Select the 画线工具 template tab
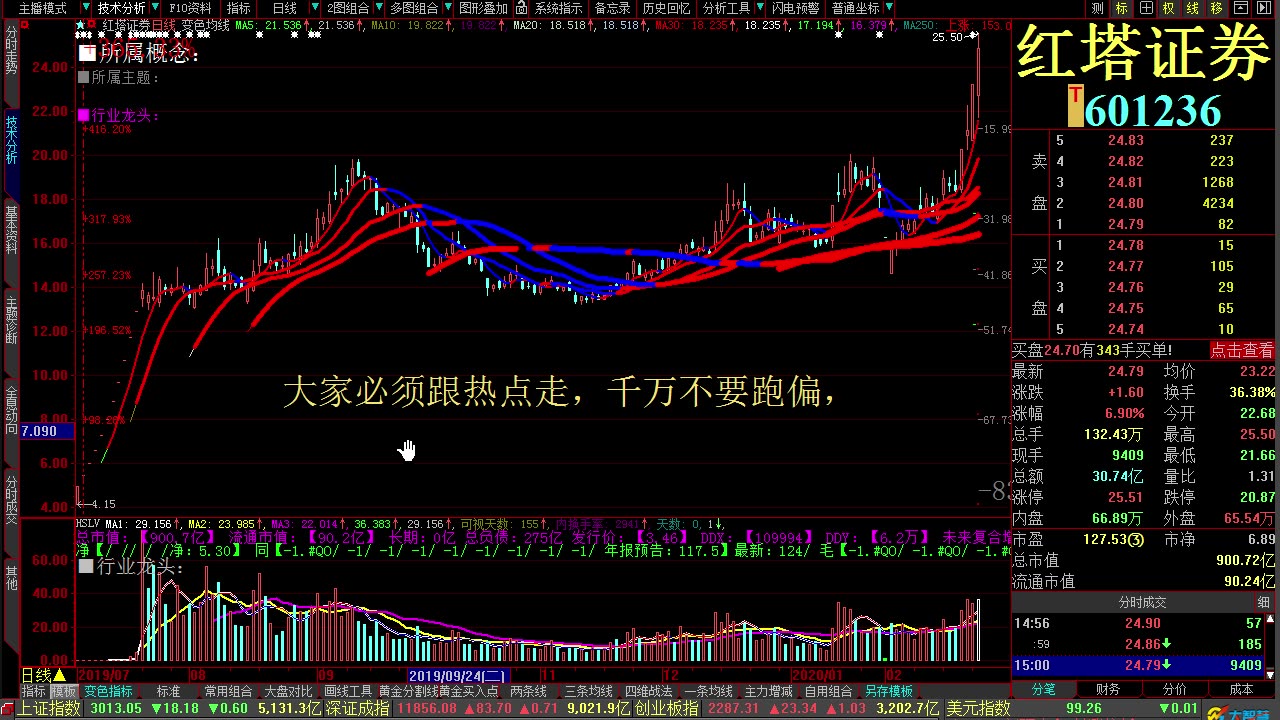1280x720 pixels. point(347,691)
